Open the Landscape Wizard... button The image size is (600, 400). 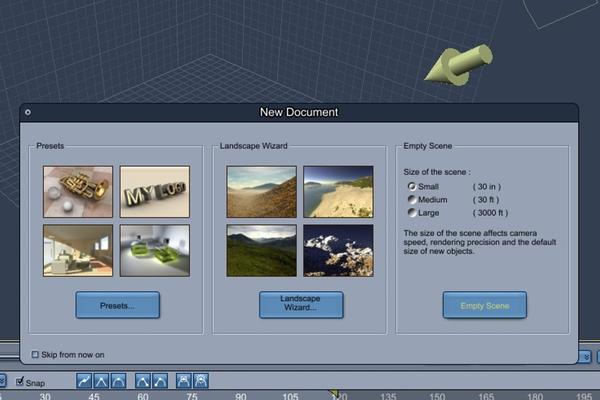tap(301, 305)
